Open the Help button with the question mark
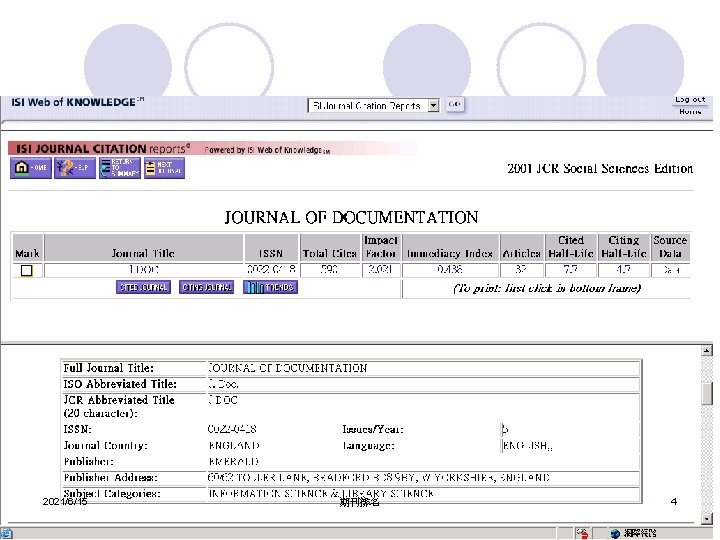720x540 pixels. 75,168
